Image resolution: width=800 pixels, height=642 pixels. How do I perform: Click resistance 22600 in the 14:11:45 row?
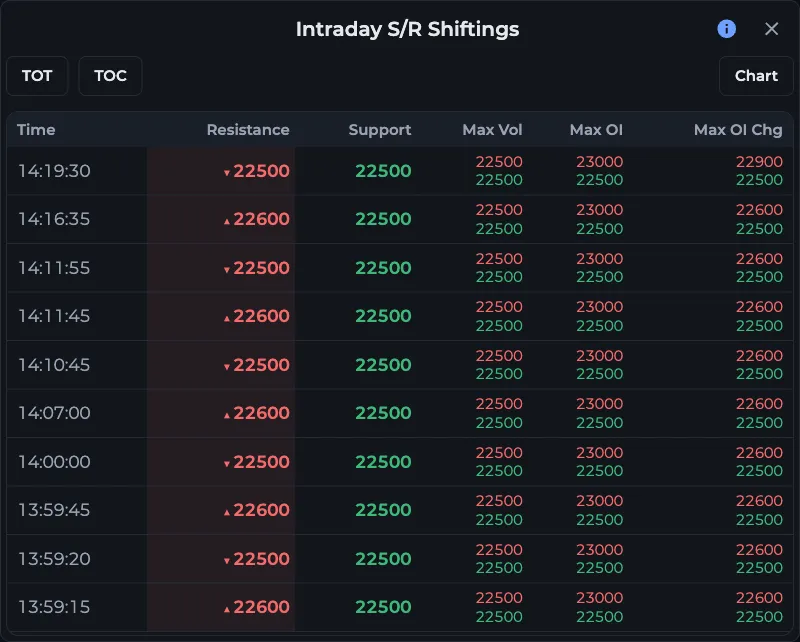pyautogui.click(x=261, y=316)
